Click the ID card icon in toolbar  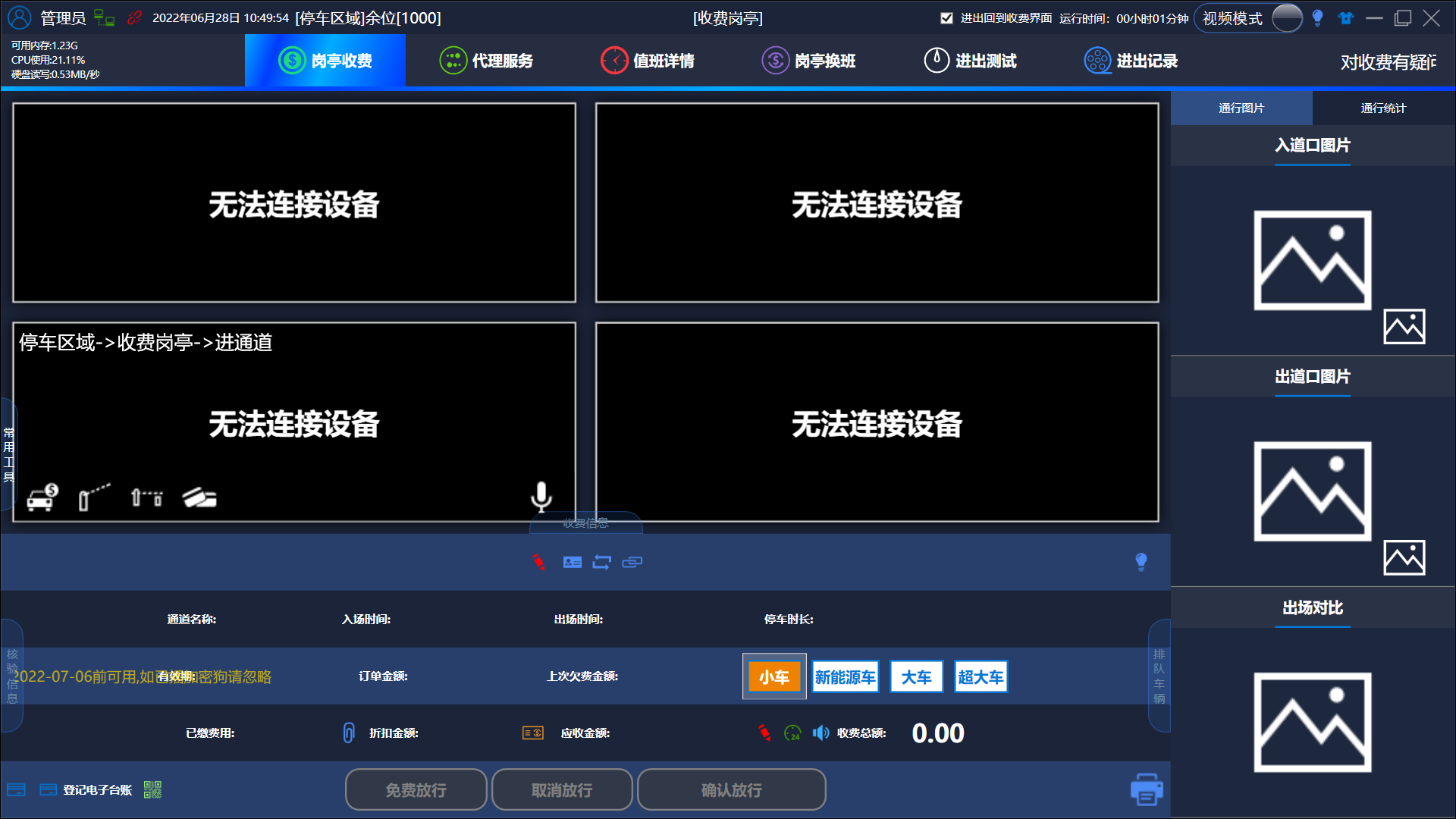573,562
